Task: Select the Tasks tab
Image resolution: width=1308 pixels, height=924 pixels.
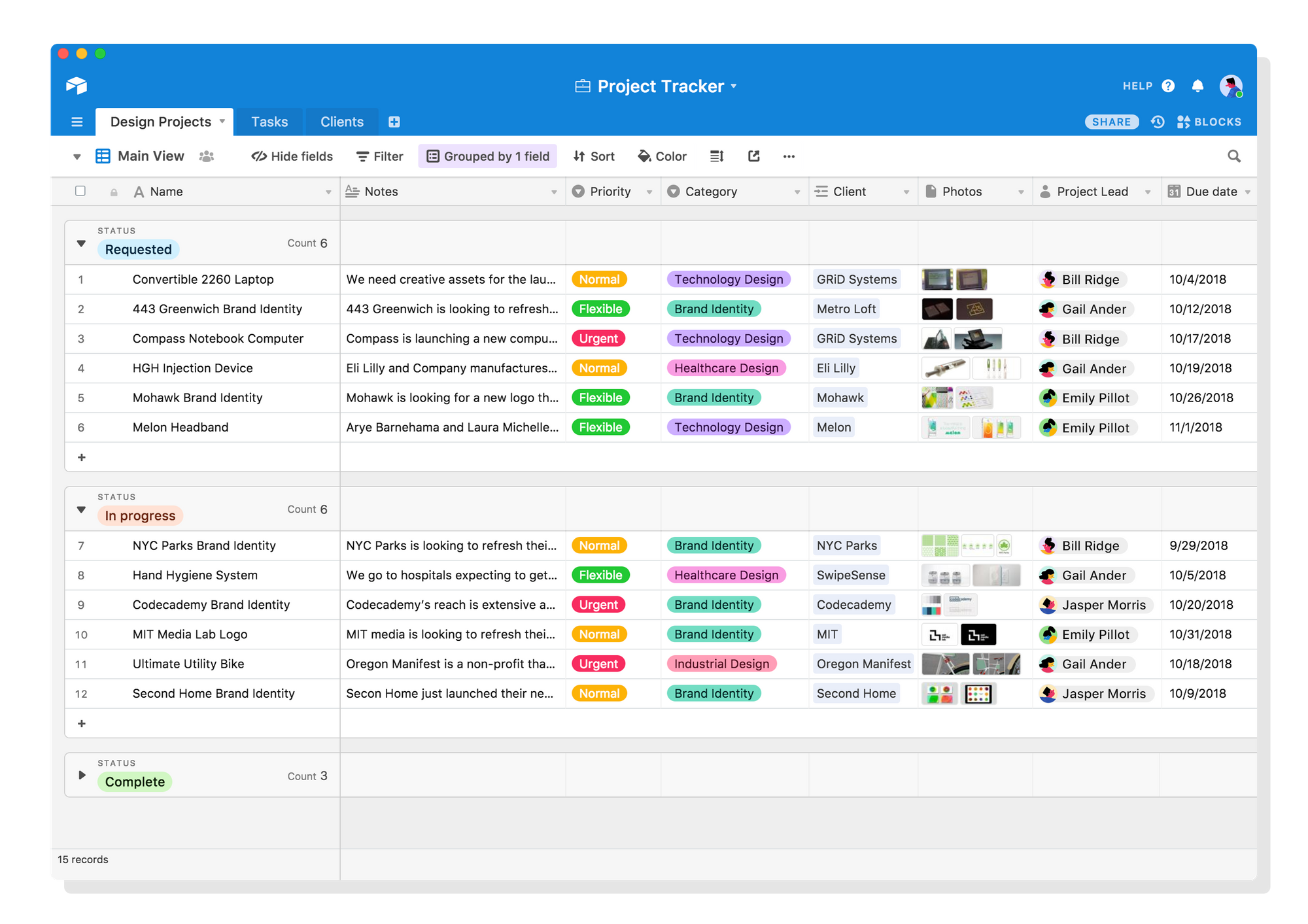Action: [269, 121]
